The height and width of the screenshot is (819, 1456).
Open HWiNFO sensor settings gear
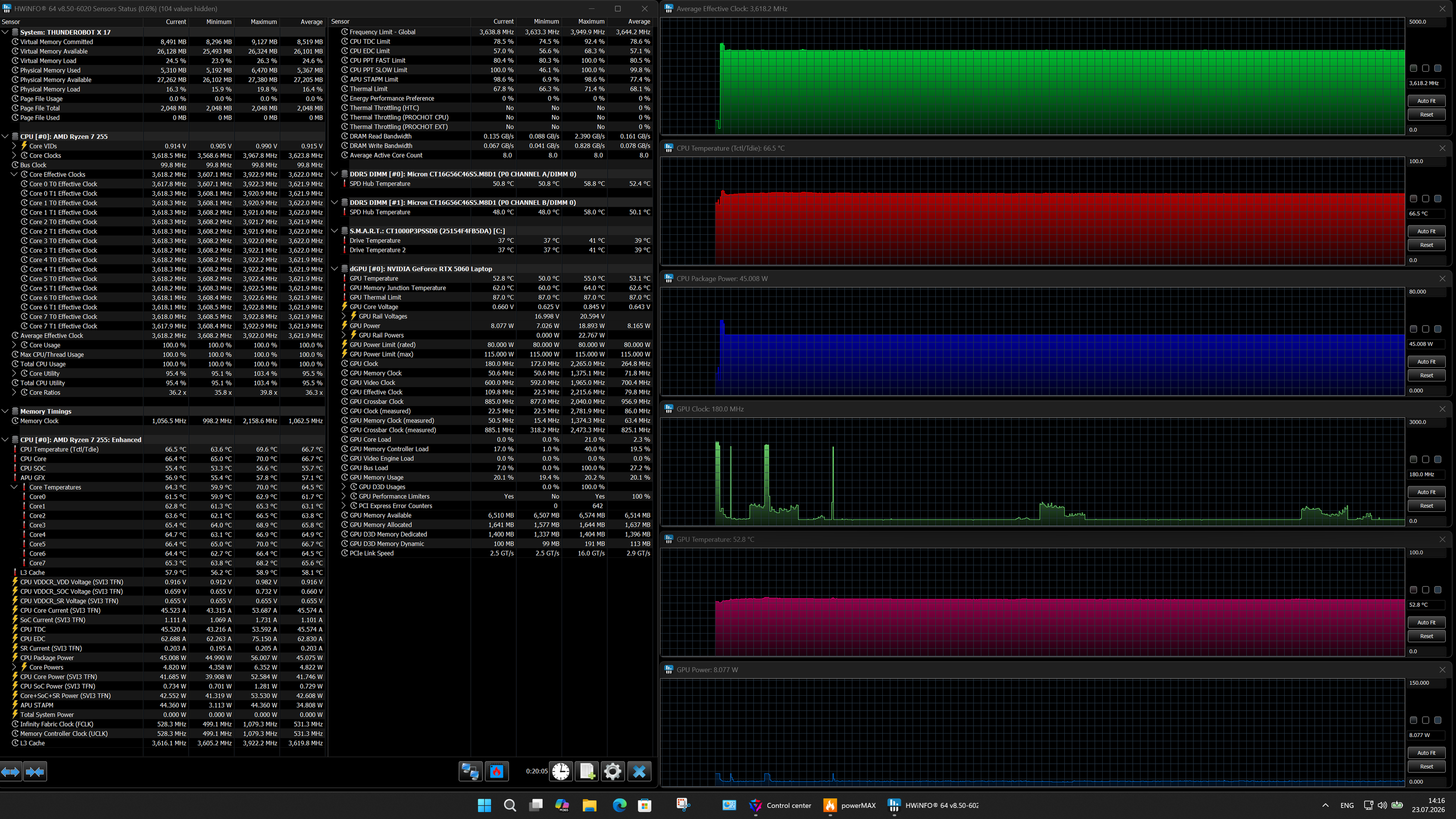[612, 771]
